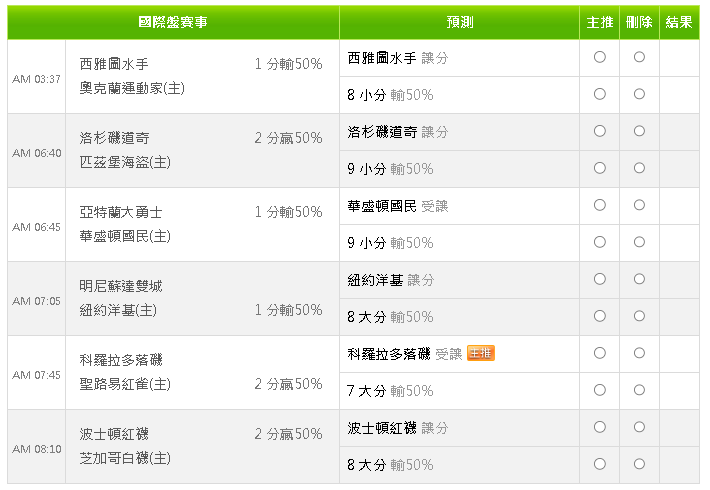Click the 2 分贏50% spread beside 洛杉磯道奇
Viewport: 710px width, 490px height.
(288, 138)
